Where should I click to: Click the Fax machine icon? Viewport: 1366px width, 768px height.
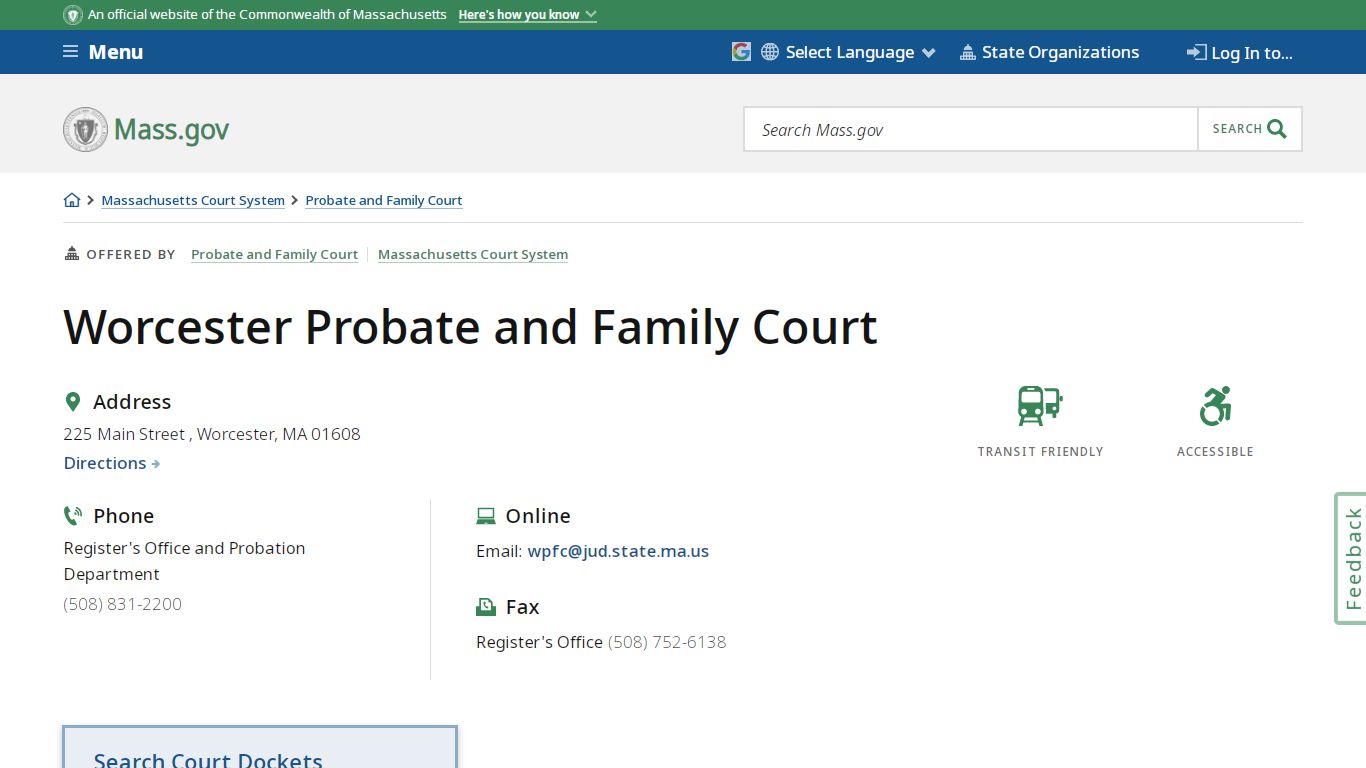[x=486, y=607]
